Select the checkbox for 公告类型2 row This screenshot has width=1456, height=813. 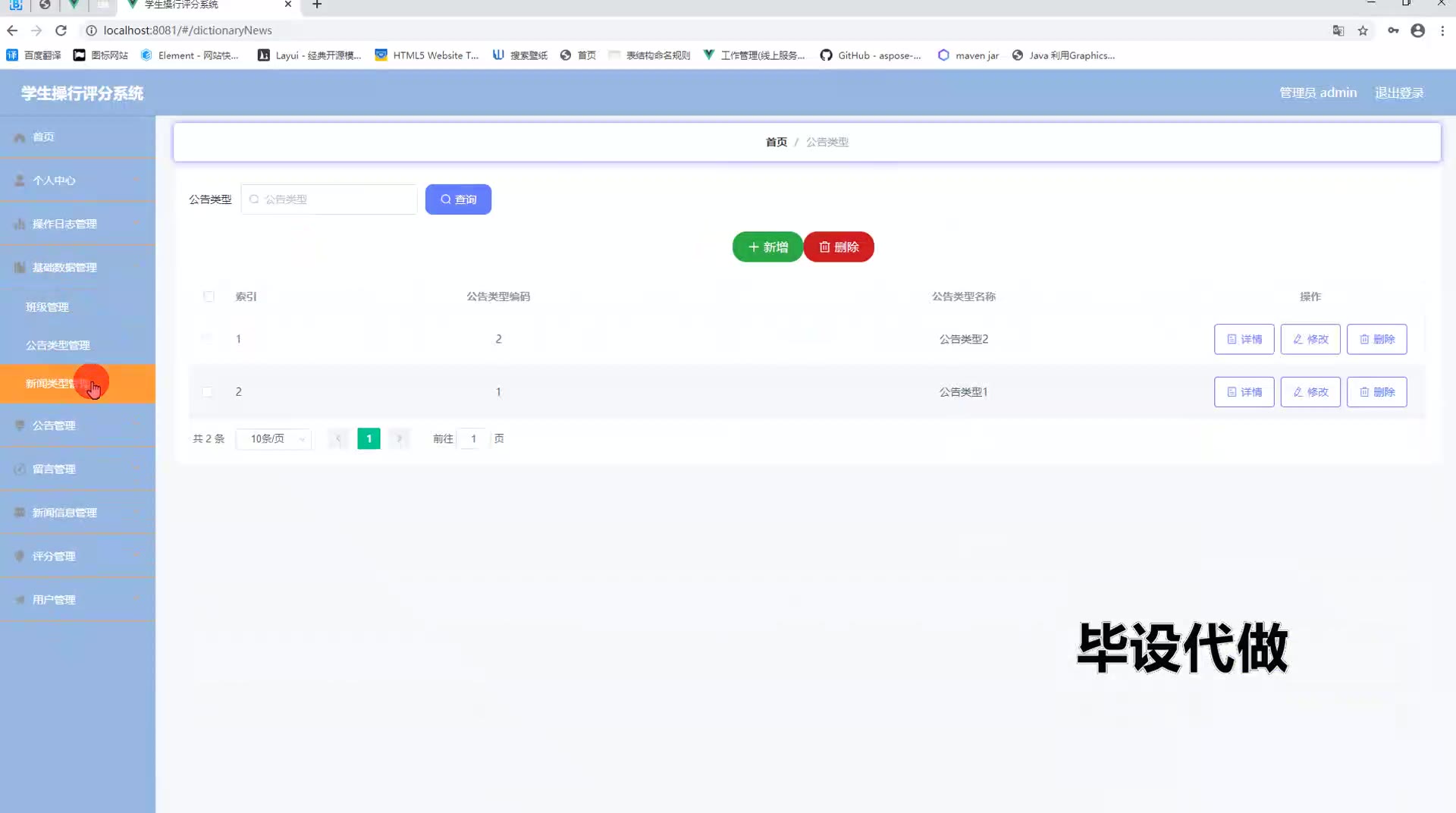pos(207,339)
